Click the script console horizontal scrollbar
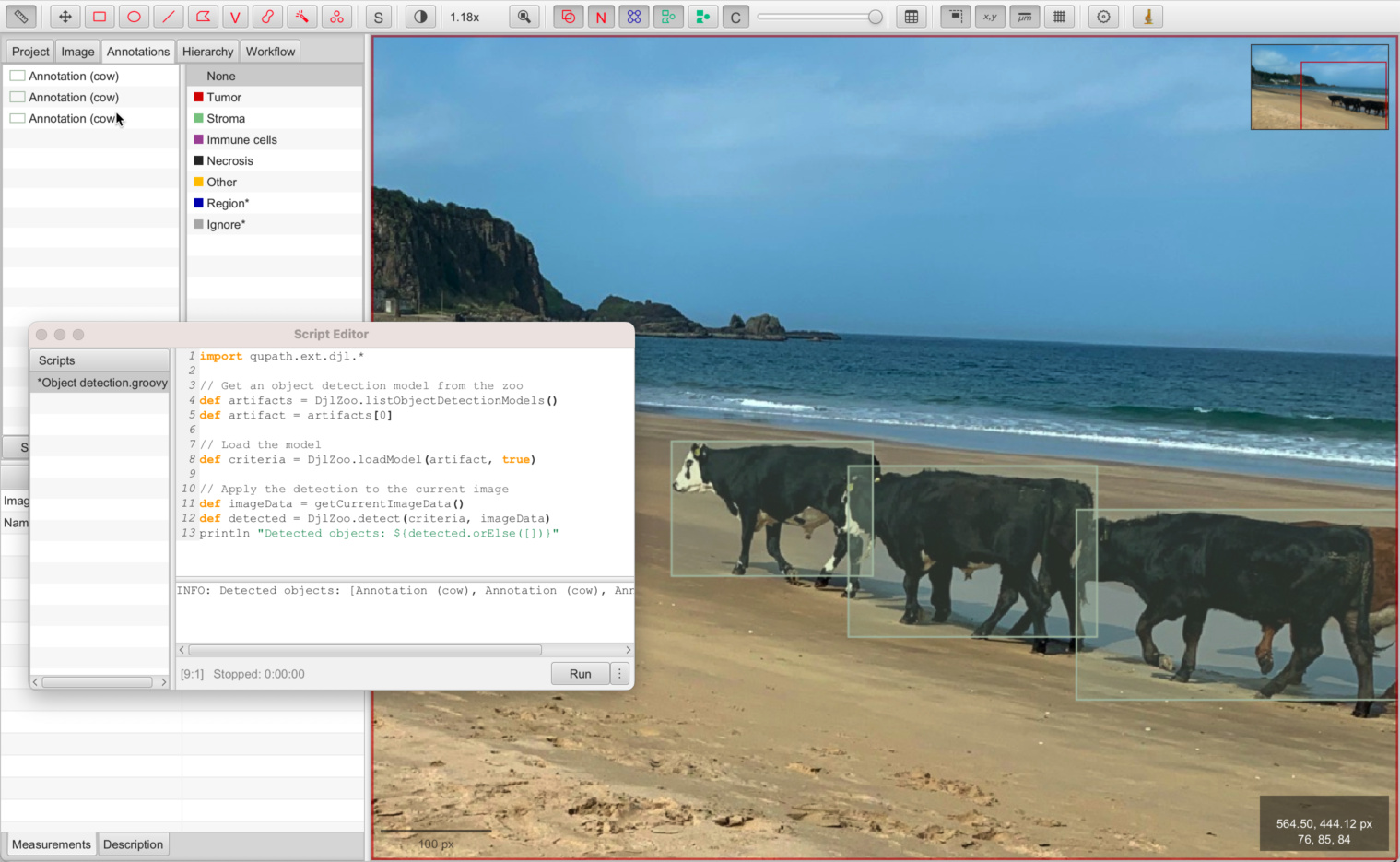 click(365, 650)
